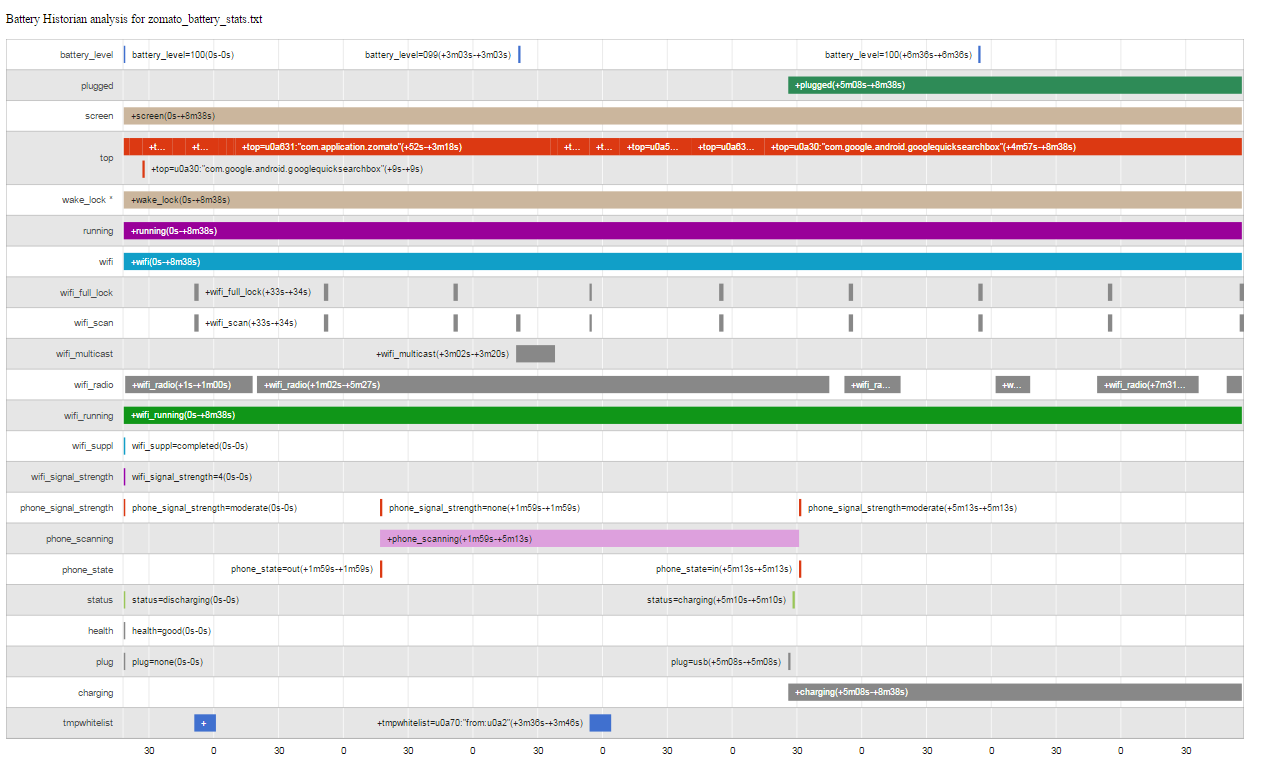
Task: Select the +wifi_radio(+1s-+1m00s) bar
Action: coord(188,385)
